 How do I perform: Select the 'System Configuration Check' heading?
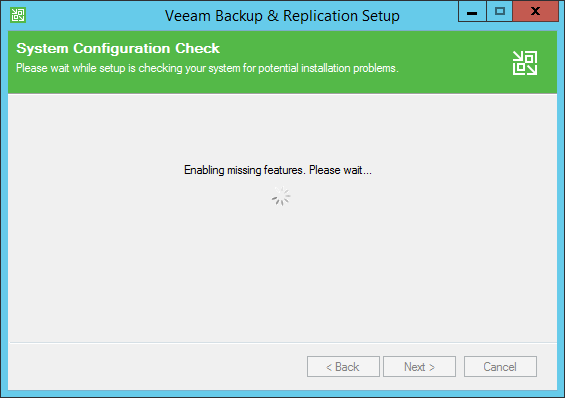tap(118, 48)
